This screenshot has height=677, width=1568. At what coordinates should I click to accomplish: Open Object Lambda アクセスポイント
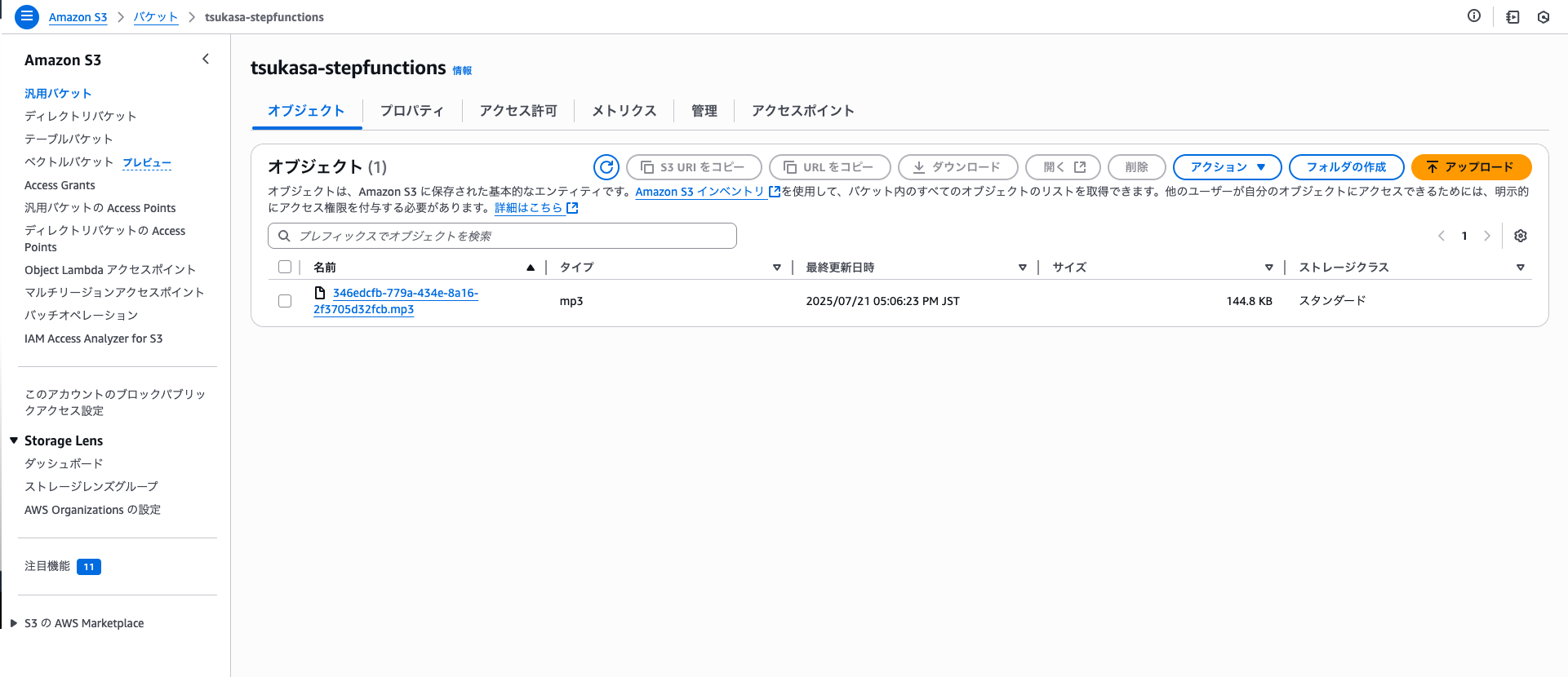110,270
